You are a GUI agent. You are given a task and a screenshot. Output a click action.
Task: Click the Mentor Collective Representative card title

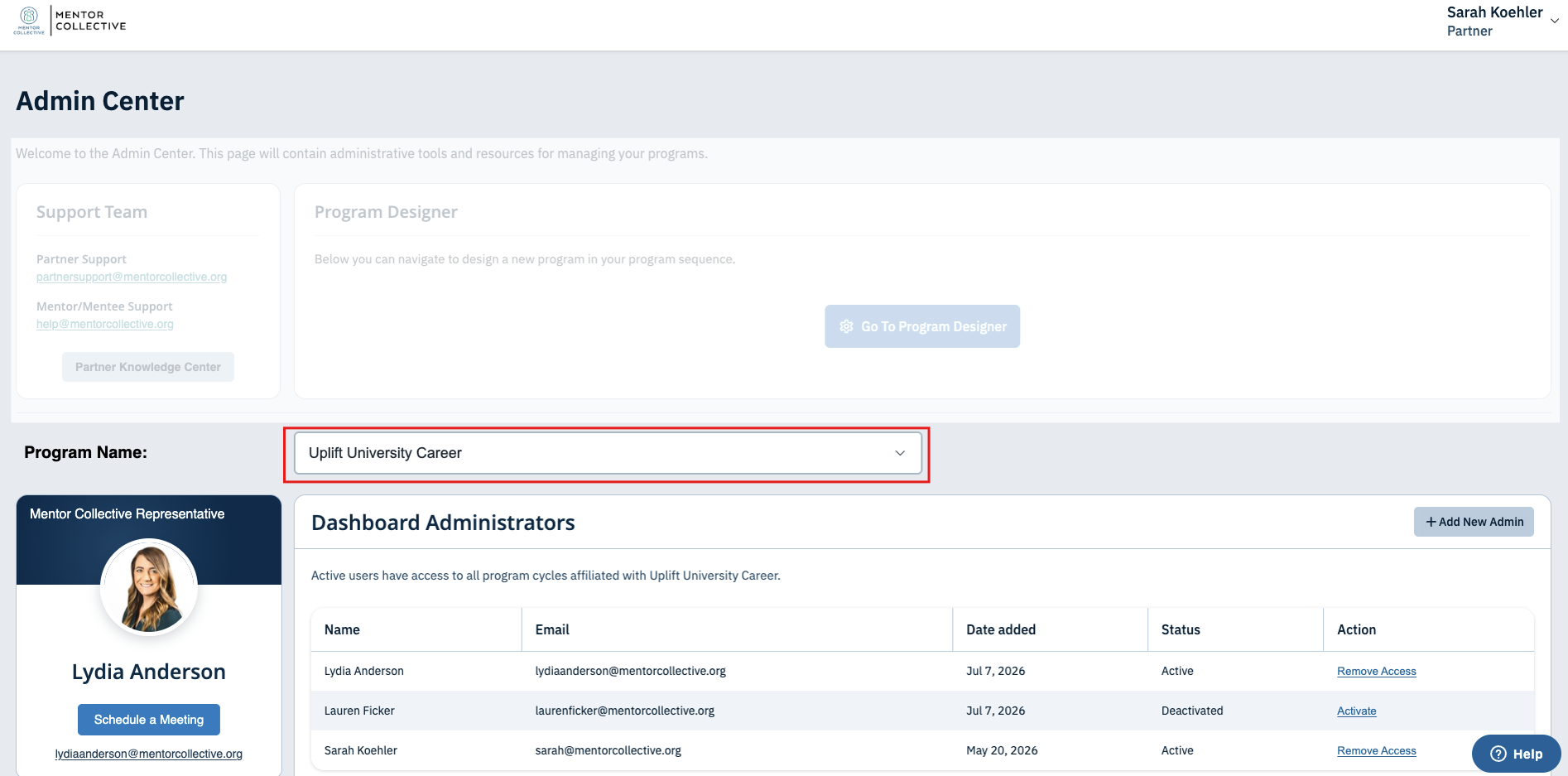point(127,513)
